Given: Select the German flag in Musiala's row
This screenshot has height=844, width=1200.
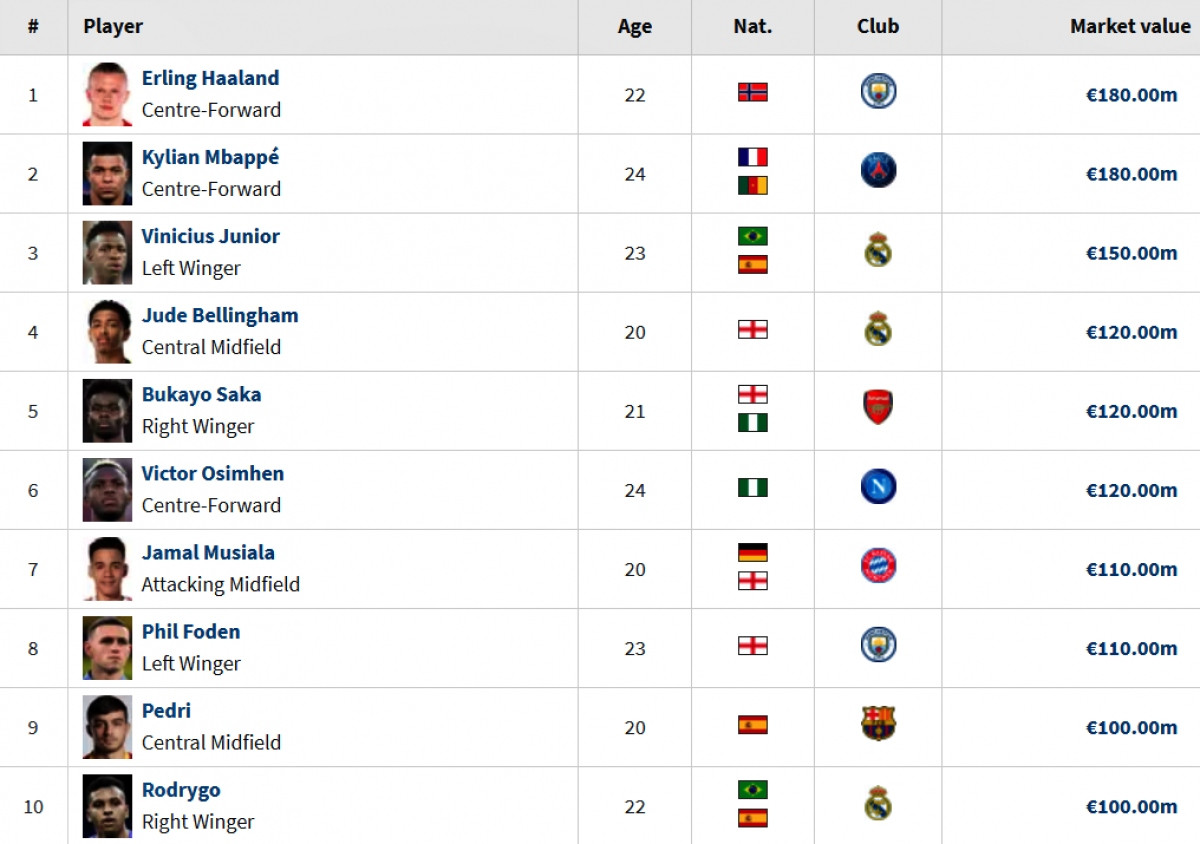Looking at the screenshot, I should (x=752, y=553).
